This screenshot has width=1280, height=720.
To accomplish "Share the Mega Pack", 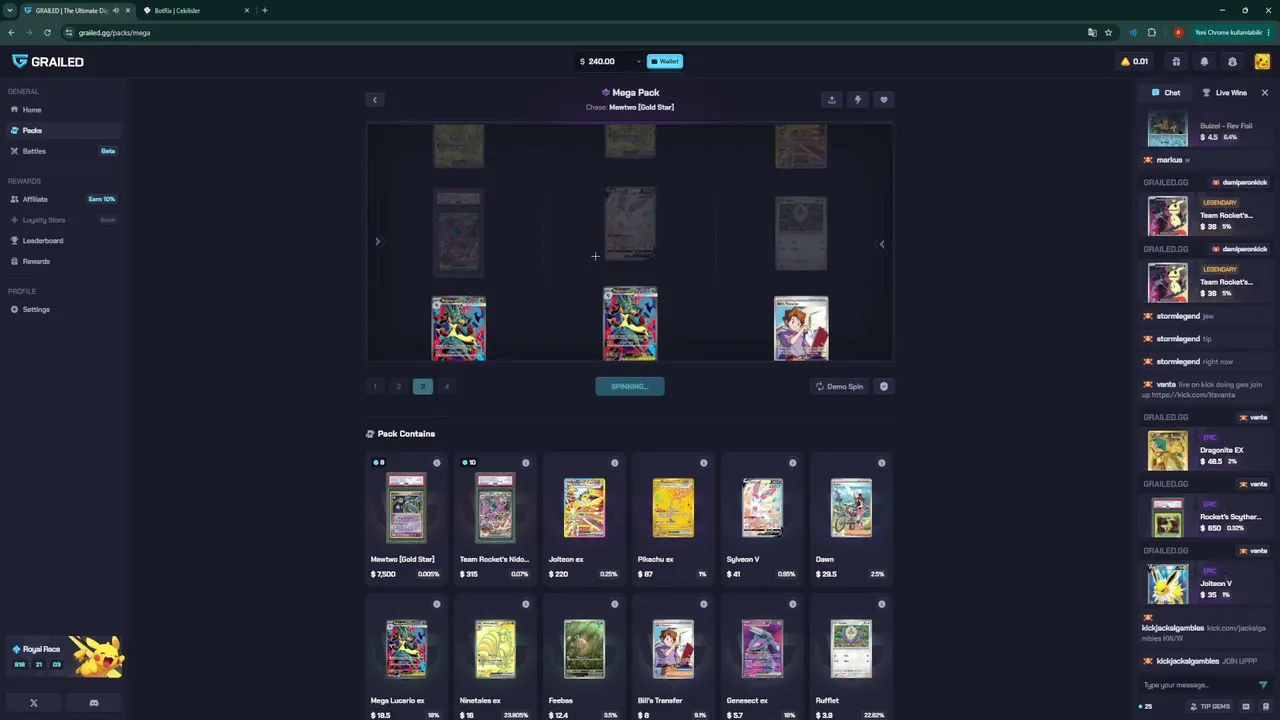I will [x=831, y=100].
